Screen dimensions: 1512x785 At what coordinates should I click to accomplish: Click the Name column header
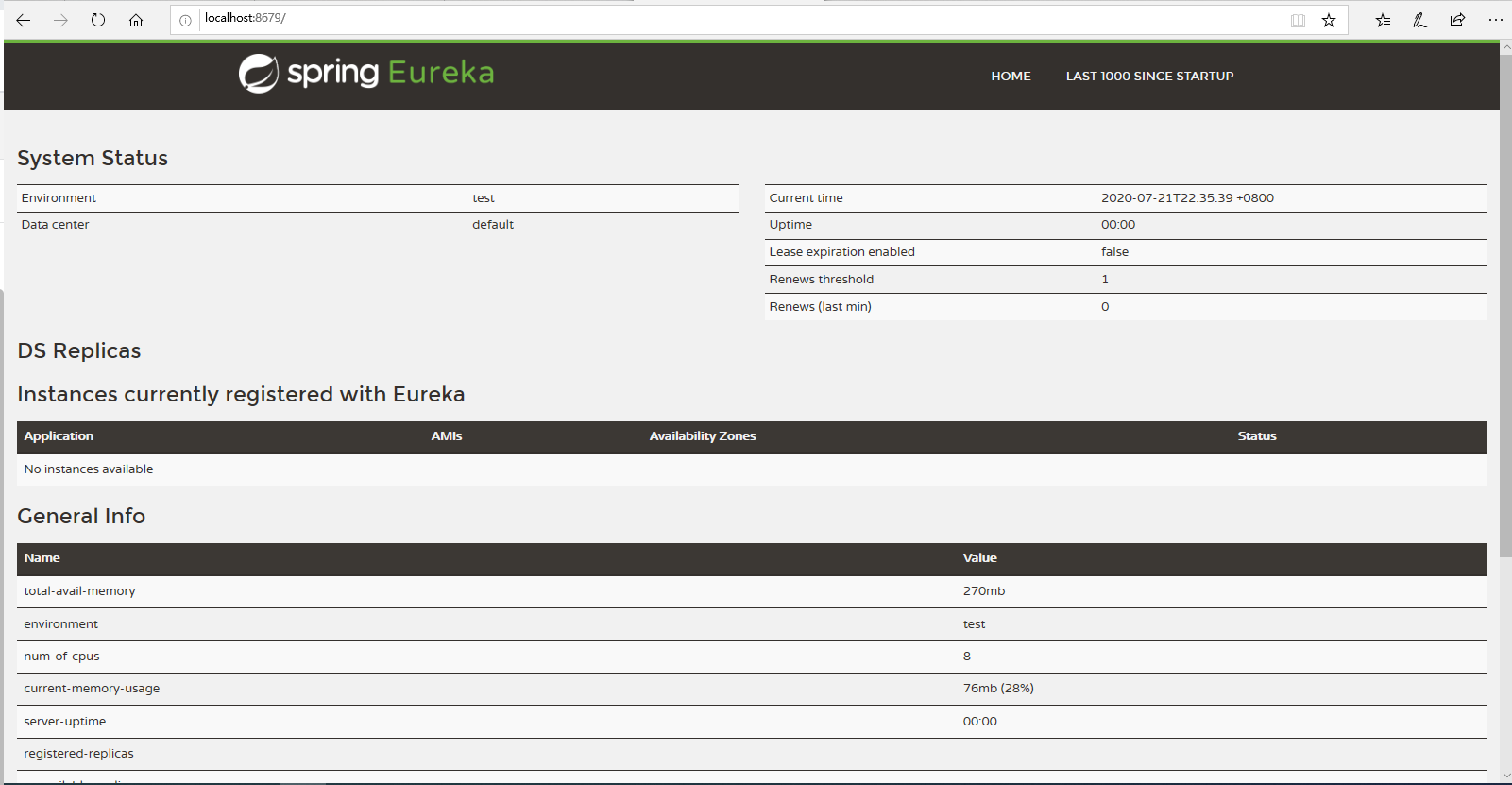click(42, 558)
